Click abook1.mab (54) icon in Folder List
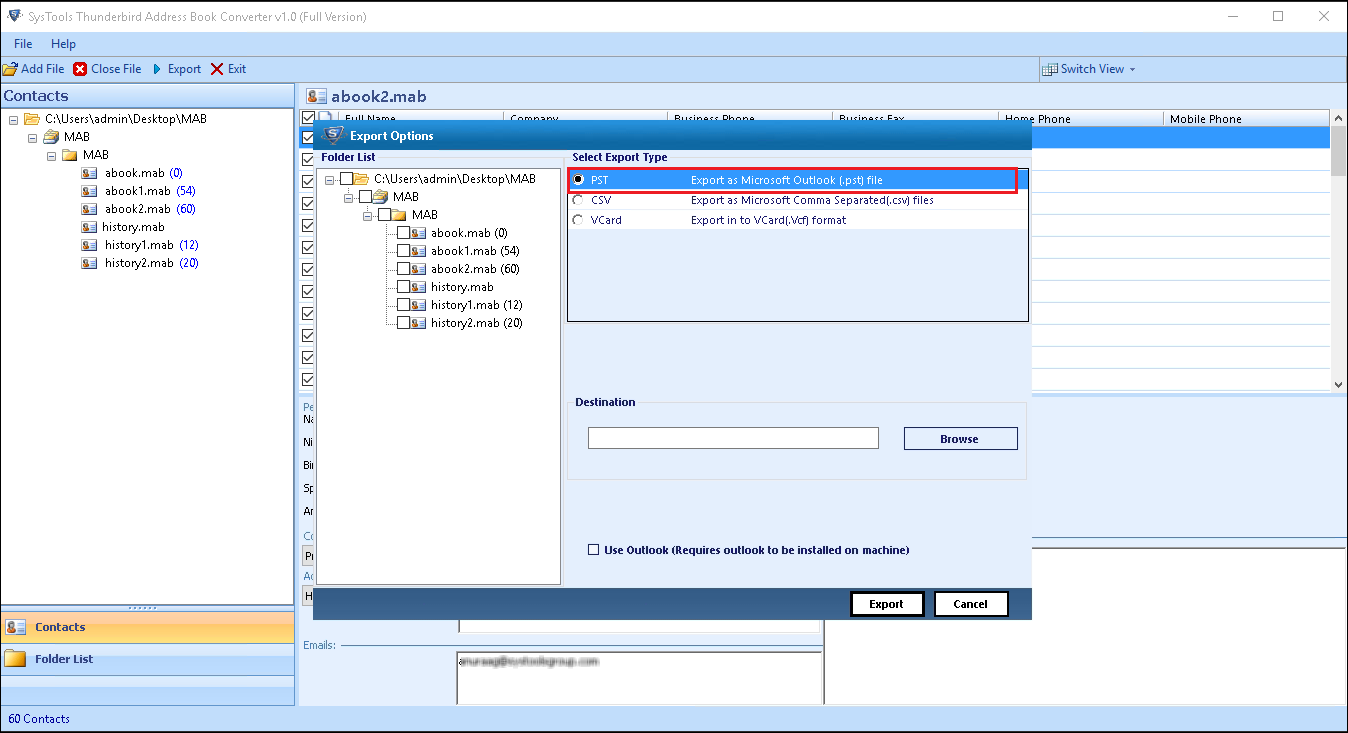 click(419, 251)
